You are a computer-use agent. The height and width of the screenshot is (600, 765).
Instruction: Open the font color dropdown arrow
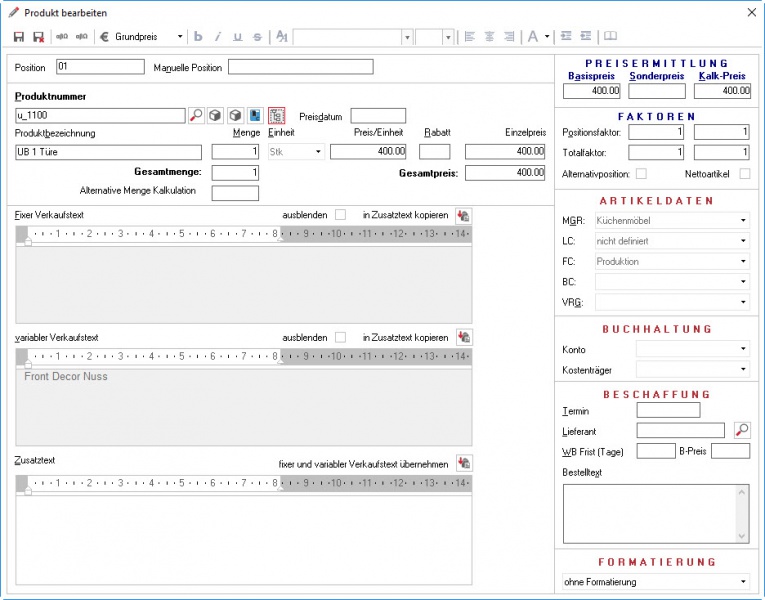point(547,36)
